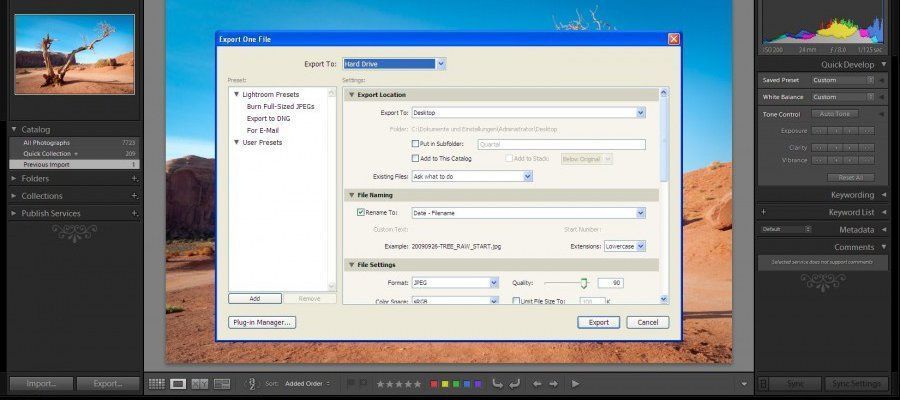Open the Plug-in Manager
The height and width of the screenshot is (400, 900).
coord(262,322)
